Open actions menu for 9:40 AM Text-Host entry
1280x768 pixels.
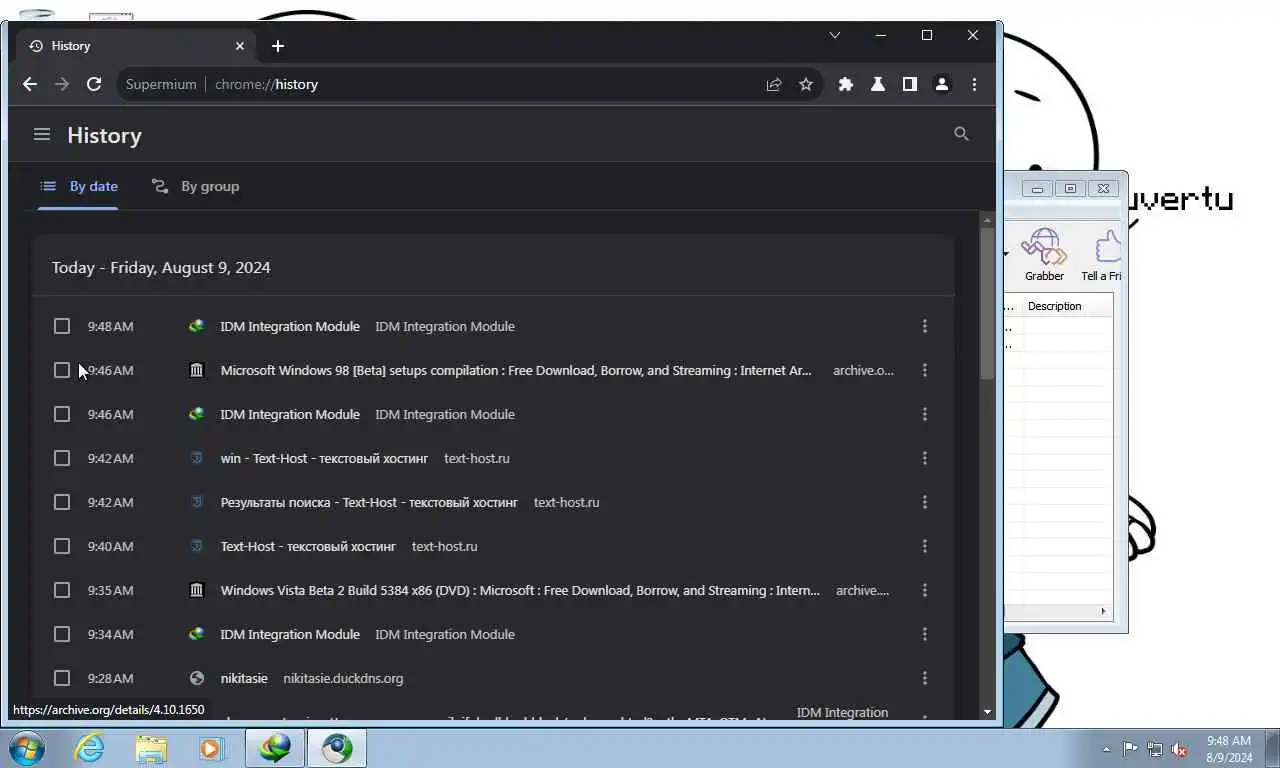pyautogui.click(x=925, y=546)
